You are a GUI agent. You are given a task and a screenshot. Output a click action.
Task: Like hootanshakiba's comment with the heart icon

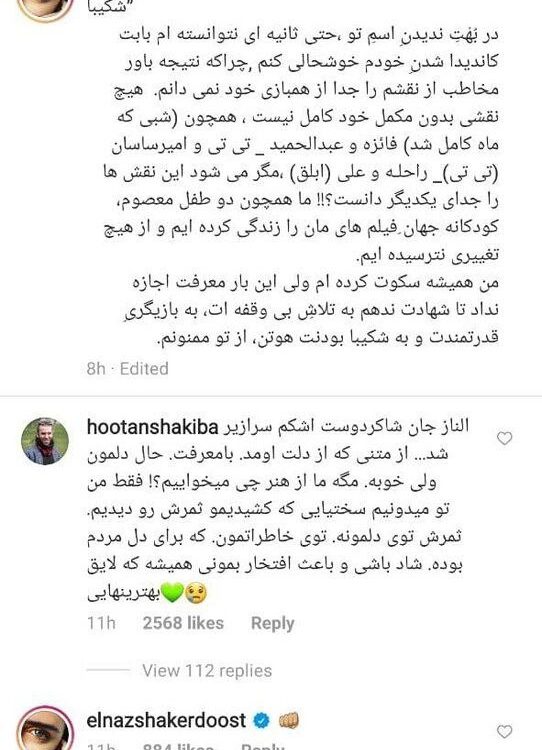505,438
